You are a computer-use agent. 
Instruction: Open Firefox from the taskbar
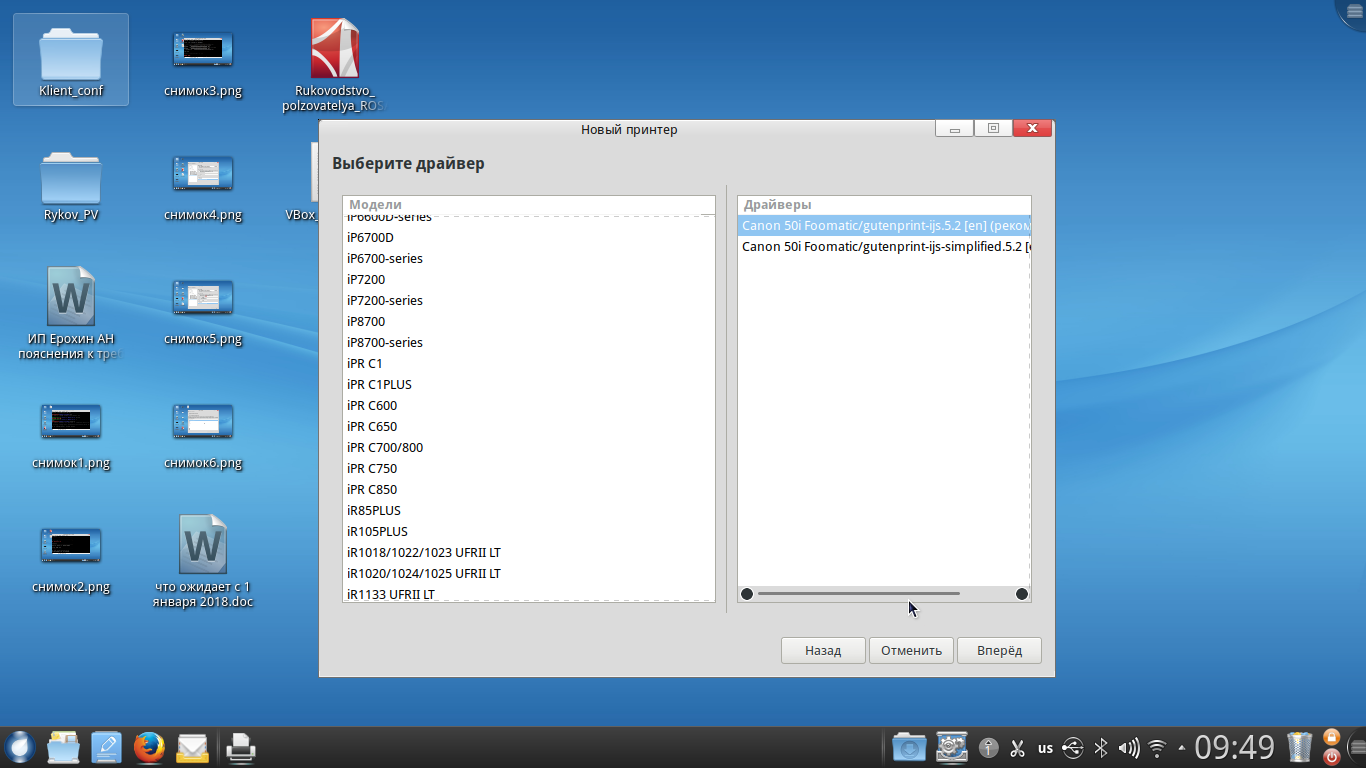click(149, 747)
